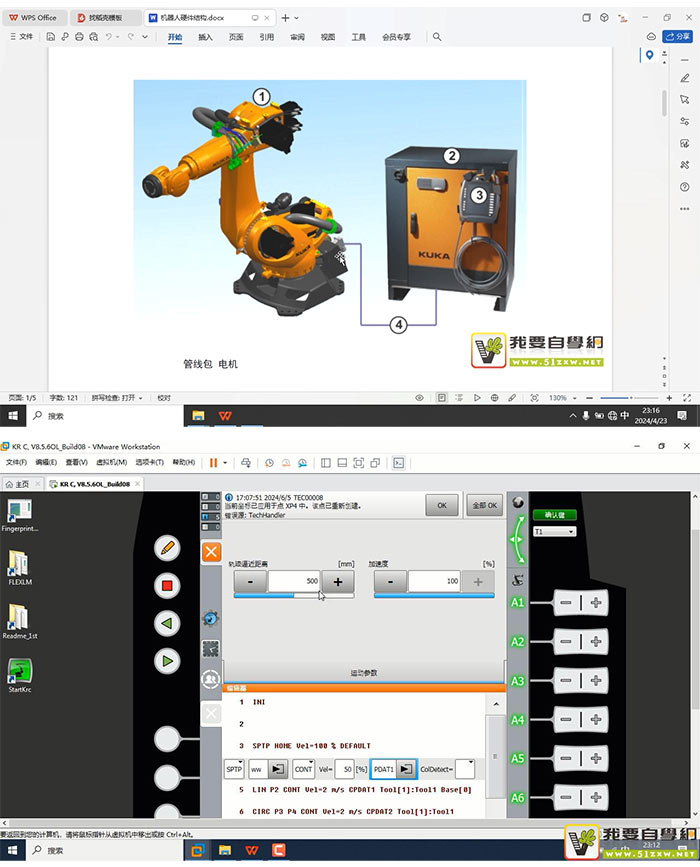This screenshot has height=867, width=700.
Task: Click the print preview icon in WPS
Action: coord(93,36)
